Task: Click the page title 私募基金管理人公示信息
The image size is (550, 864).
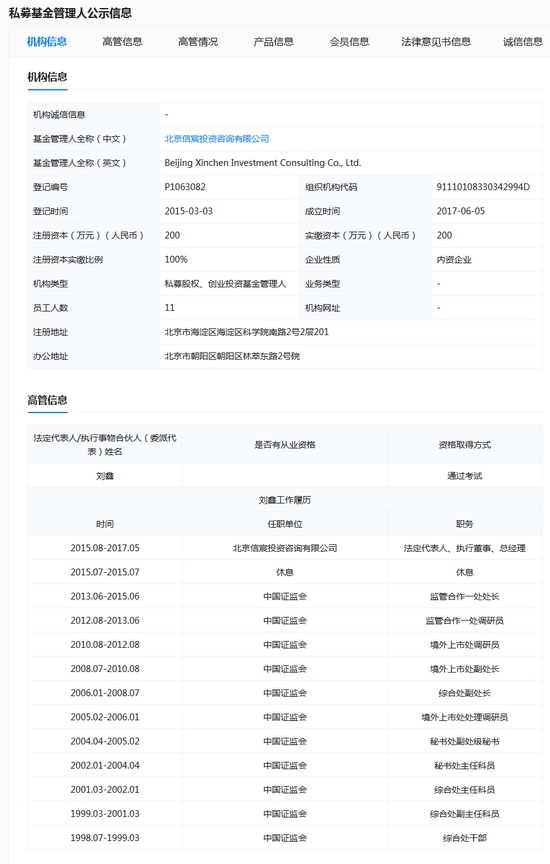Action: (x=71, y=13)
